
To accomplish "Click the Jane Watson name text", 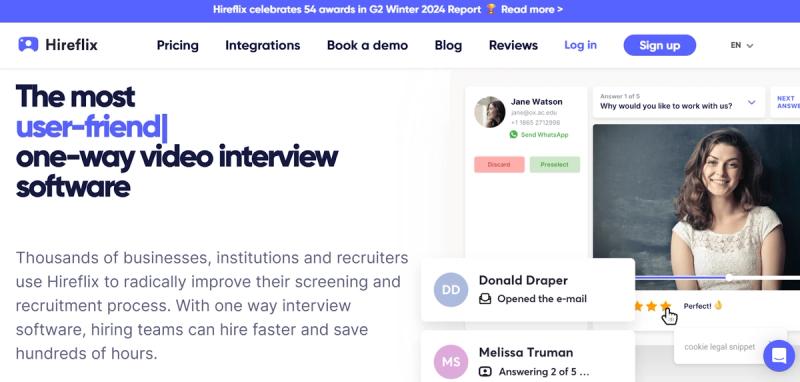I will (x=537, y=101).
